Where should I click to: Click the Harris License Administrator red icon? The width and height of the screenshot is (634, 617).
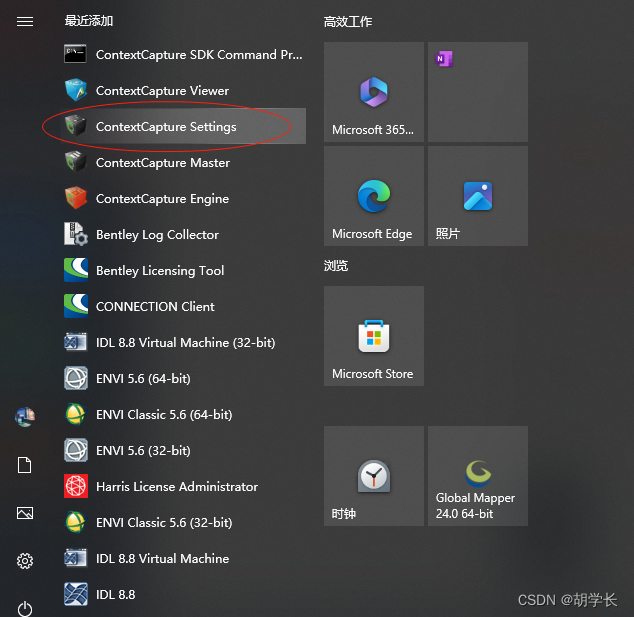coord(76,486)
